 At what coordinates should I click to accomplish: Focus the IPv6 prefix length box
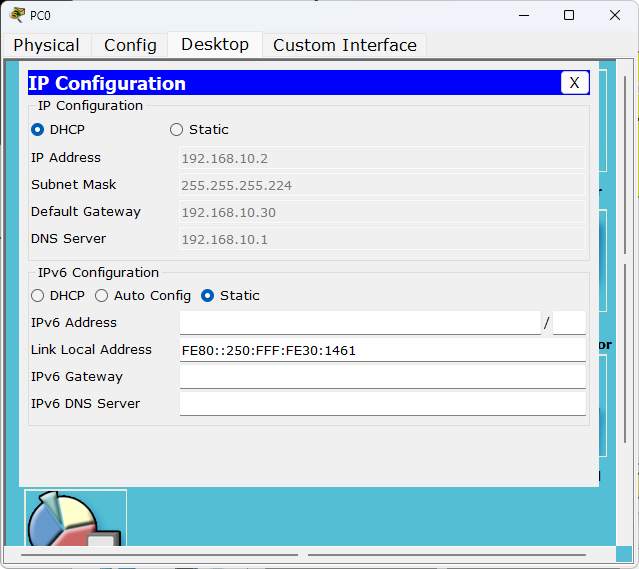(x=569, y=323)
